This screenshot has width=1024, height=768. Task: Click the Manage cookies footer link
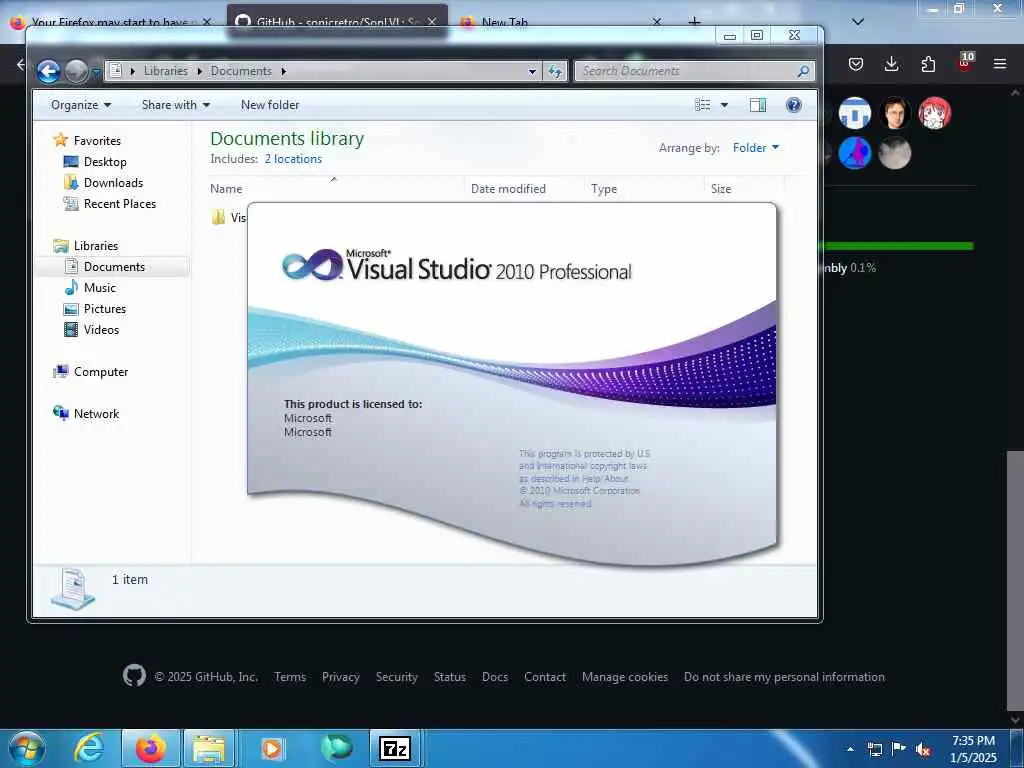click(x=625, y=677)
